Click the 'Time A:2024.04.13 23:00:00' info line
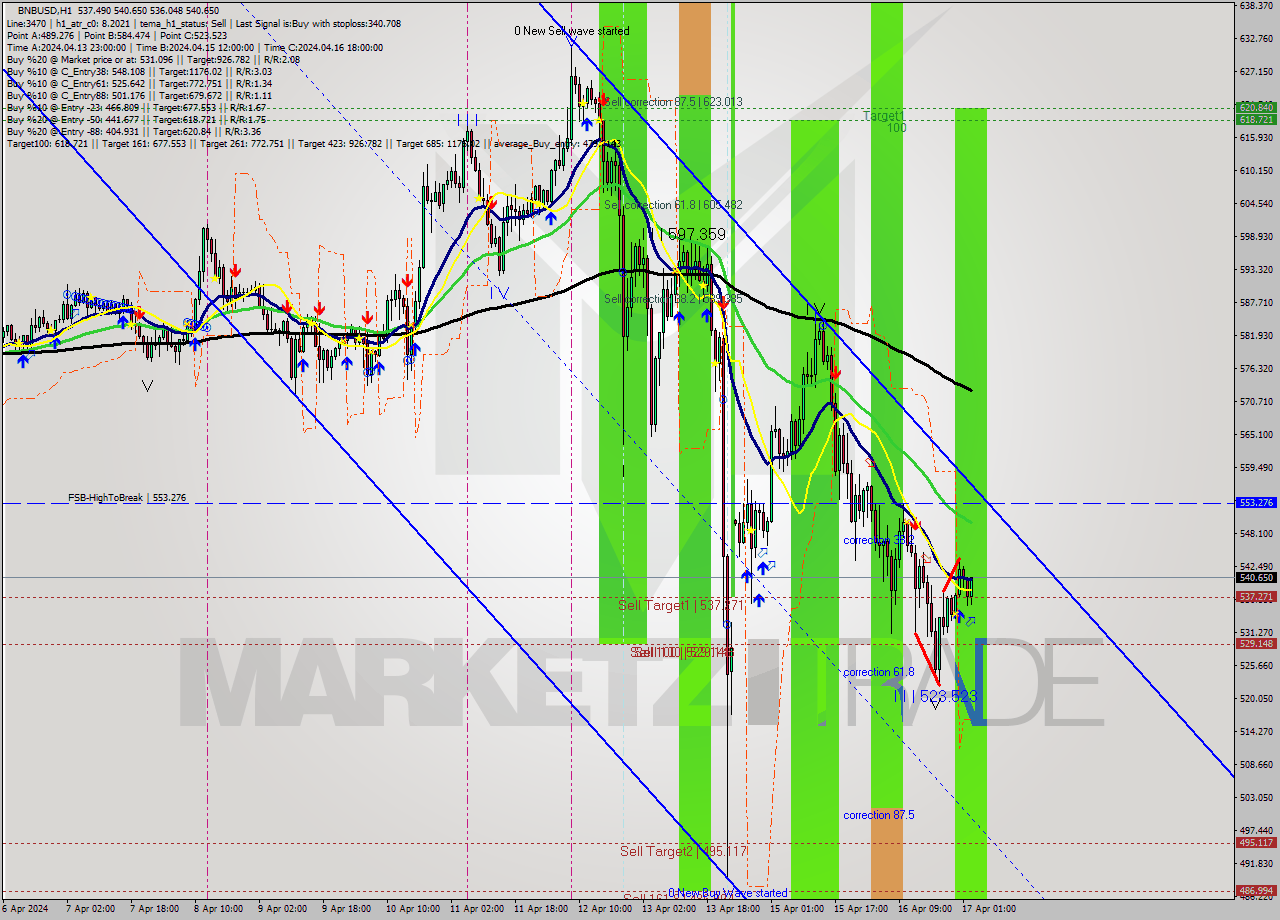 coord(195,47)
